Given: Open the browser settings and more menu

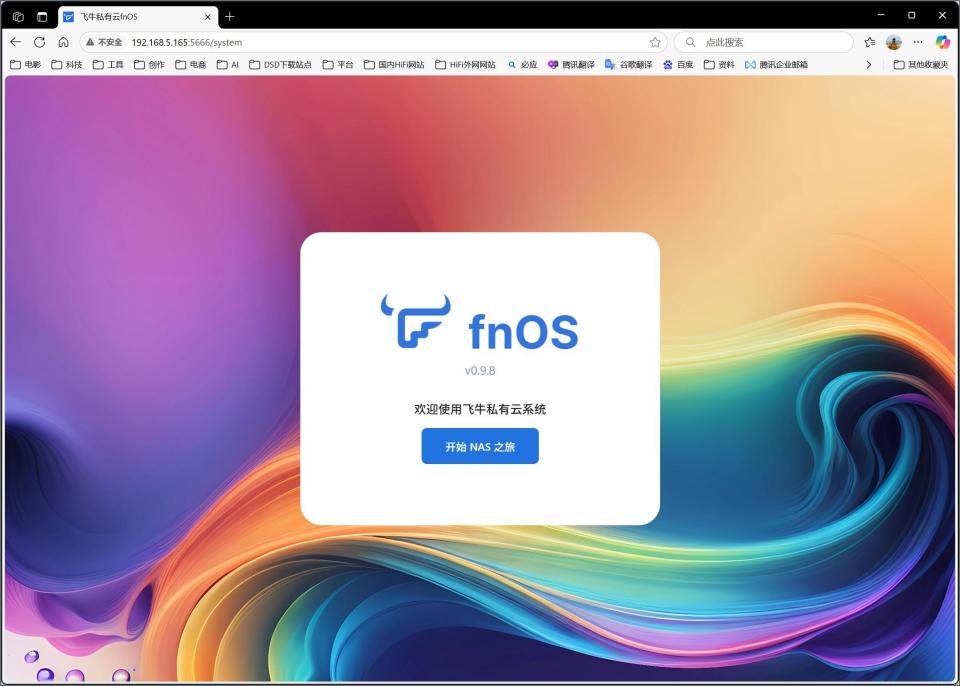Looking at the screenshot, I should pyautogui.click(x=918, y=42).
